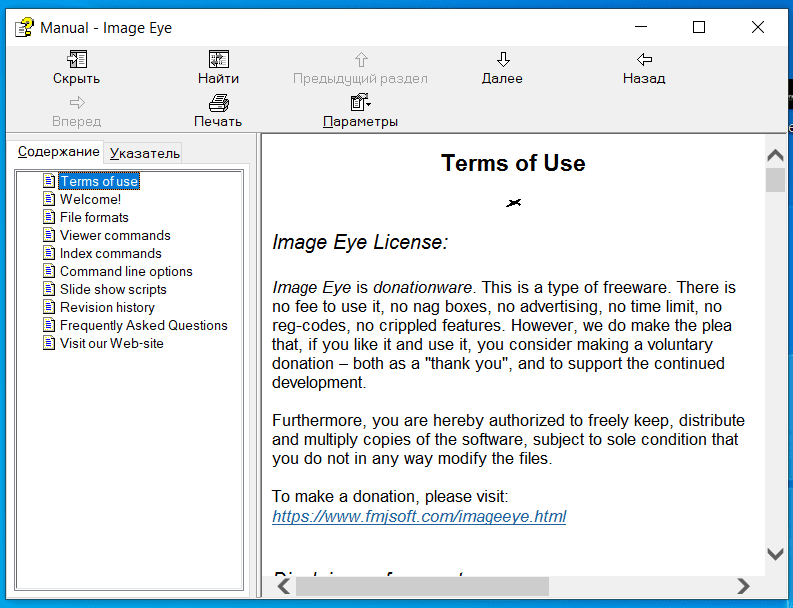Image resolution: width=793 pixels, height=608 pixels.
Task: Open the Viewer commands topic
Action: pyautogui.click(x=115, y=235)
